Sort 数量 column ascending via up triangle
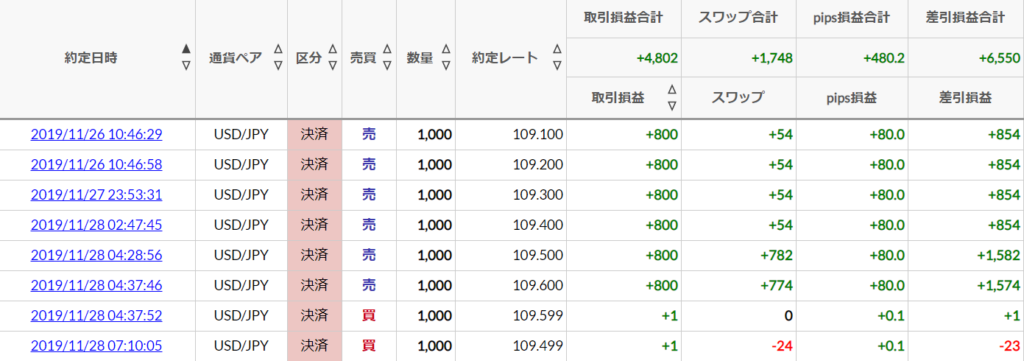Image resolution: width=1024 pixels, height=361 pixels. pos(446,48)
